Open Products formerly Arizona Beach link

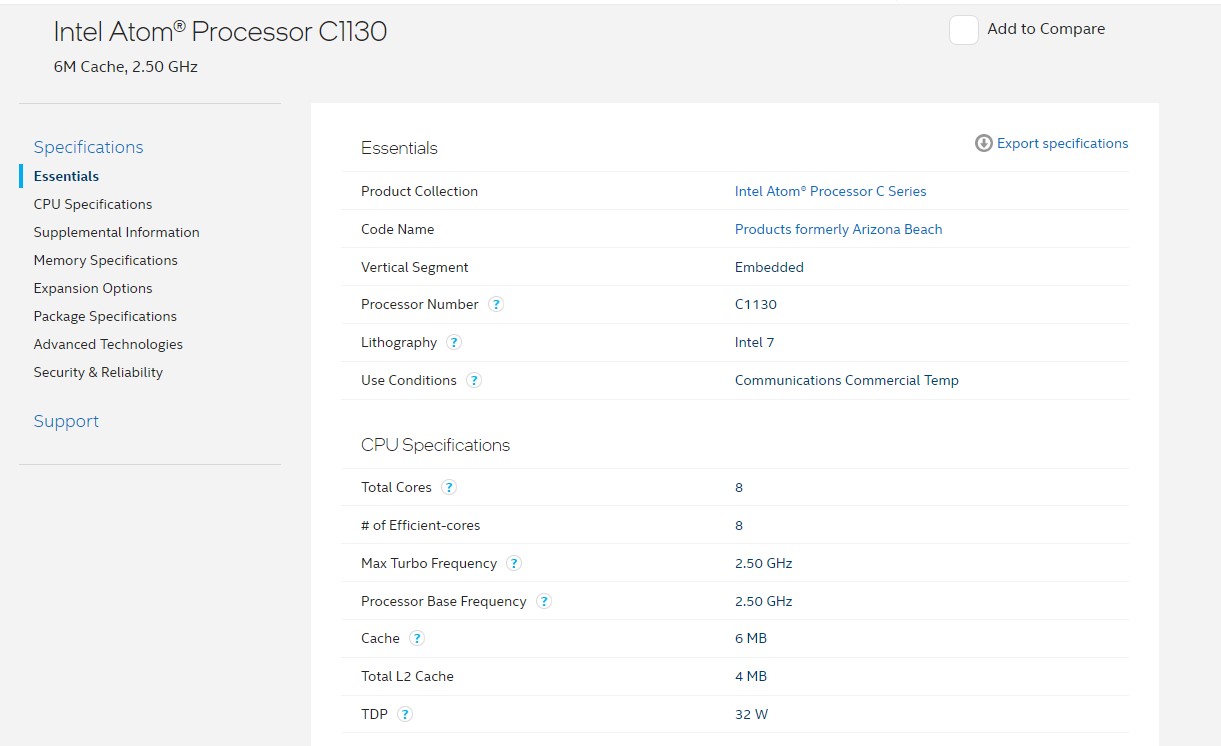pos(838,229)
